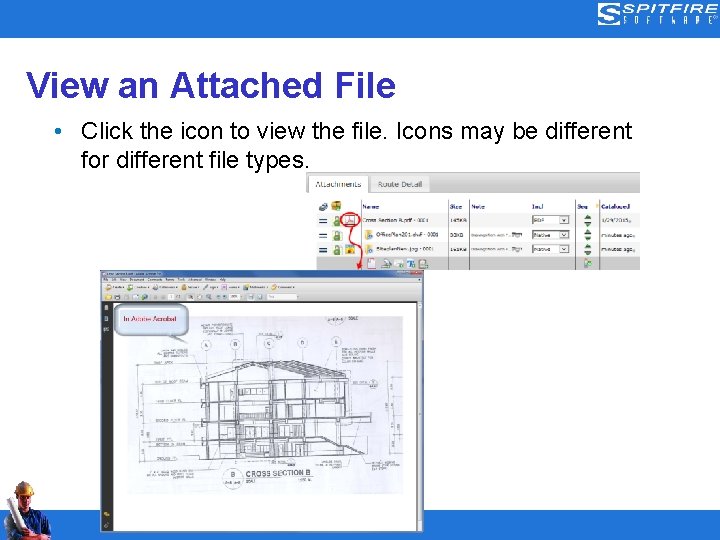Image resolution: width=720 pixels, height=540 pixels.
Task: Click the lock icon on the jpg row
Action: coord(337,250)
